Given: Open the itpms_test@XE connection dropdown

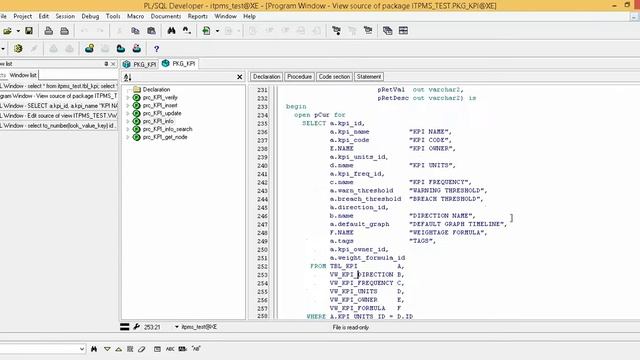Looking at the screenshot, I should [177, 327].
